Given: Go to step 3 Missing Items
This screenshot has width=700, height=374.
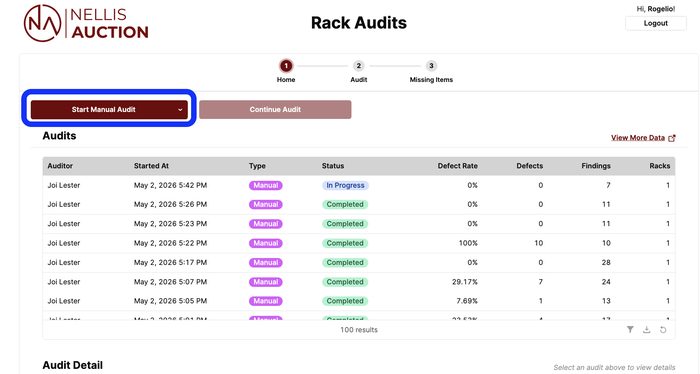Looking at the screenshot, I should point(431,71).
